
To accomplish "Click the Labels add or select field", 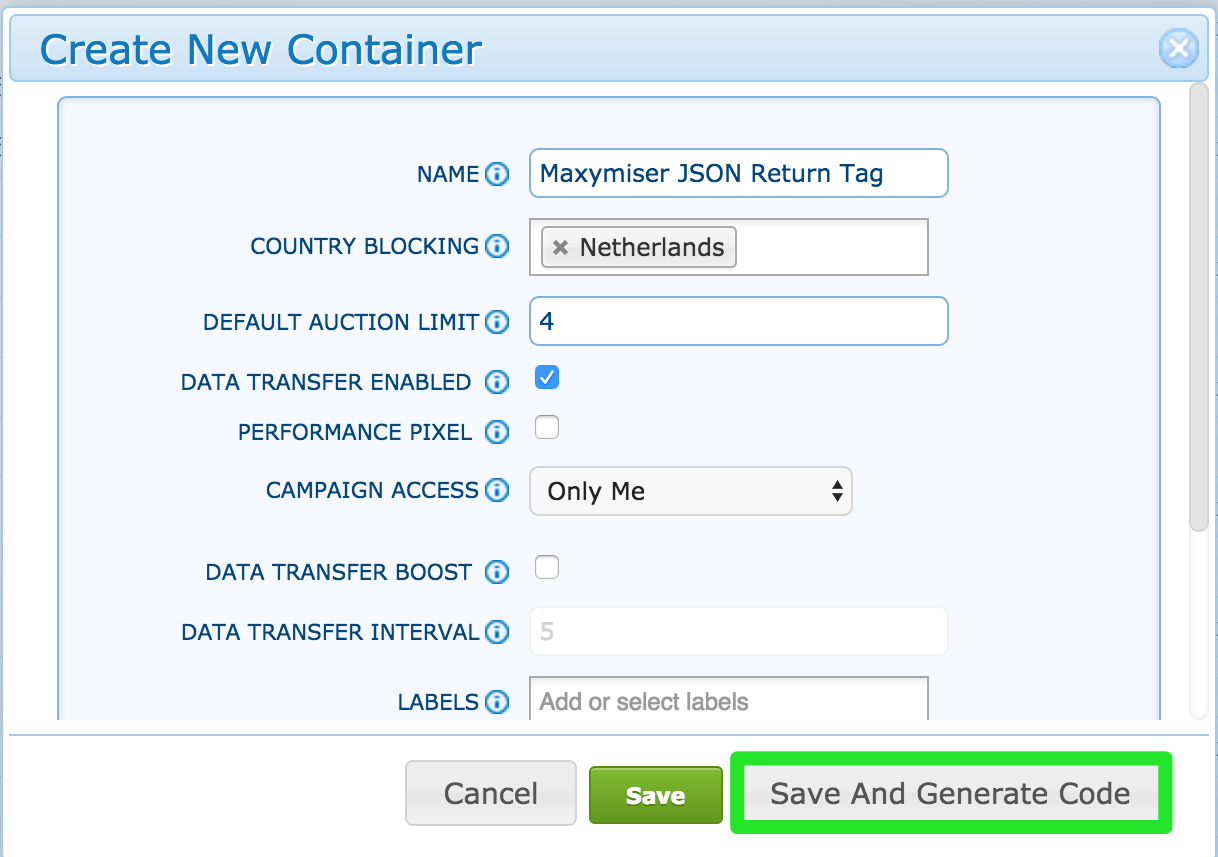I will [728, 701].
